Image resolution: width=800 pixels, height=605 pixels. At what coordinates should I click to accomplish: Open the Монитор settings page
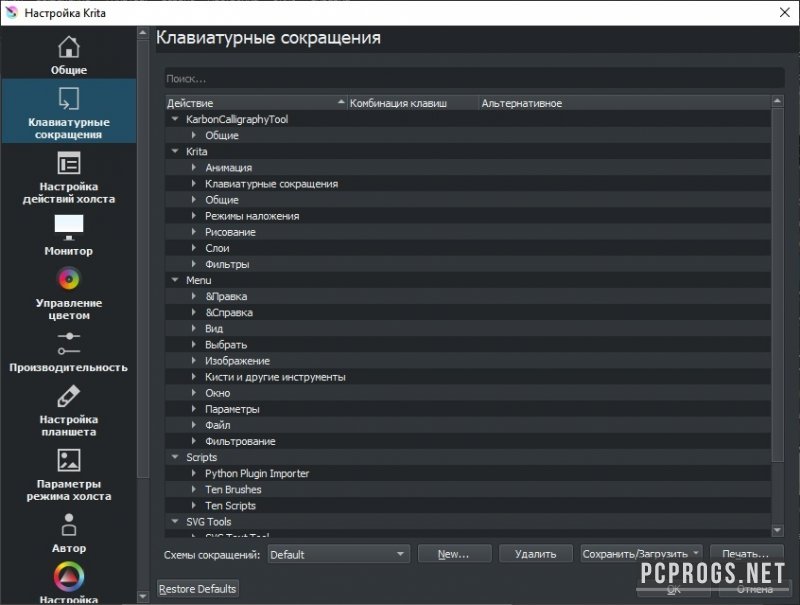(68, 235)
